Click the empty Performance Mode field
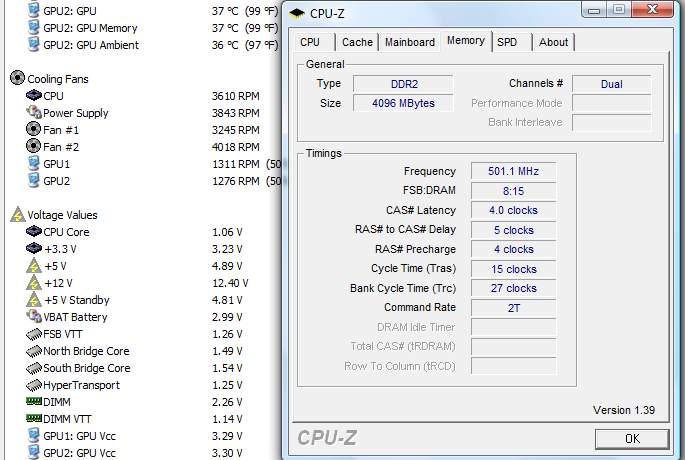Image resolution: width=685 pixels, height=460 pixels. click(612, 104)
